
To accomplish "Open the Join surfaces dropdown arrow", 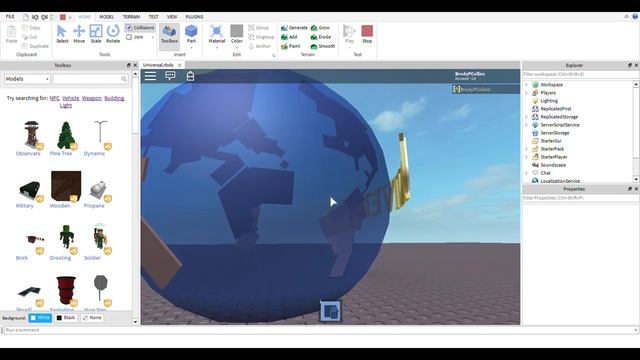I will 153,37.
